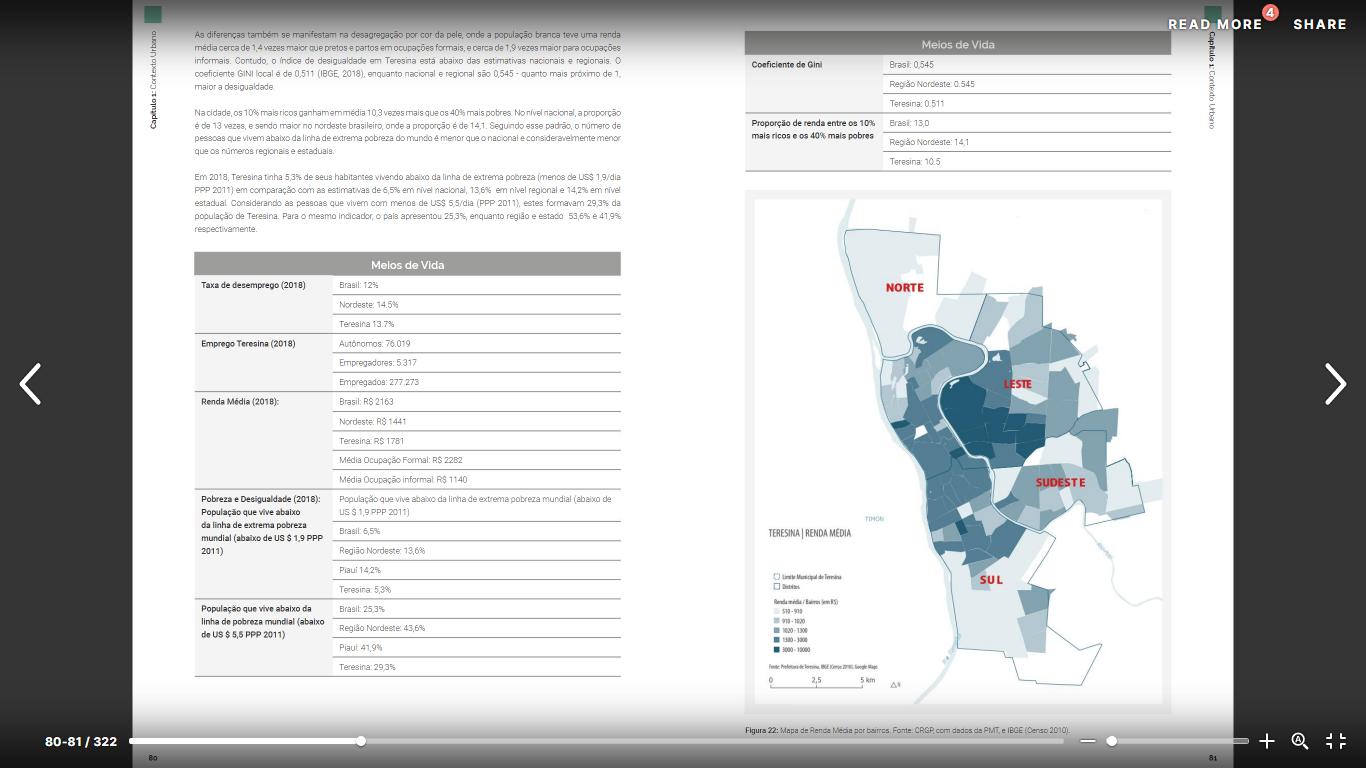Click the 'Figura 22' map caption

[x=908, y=731]
